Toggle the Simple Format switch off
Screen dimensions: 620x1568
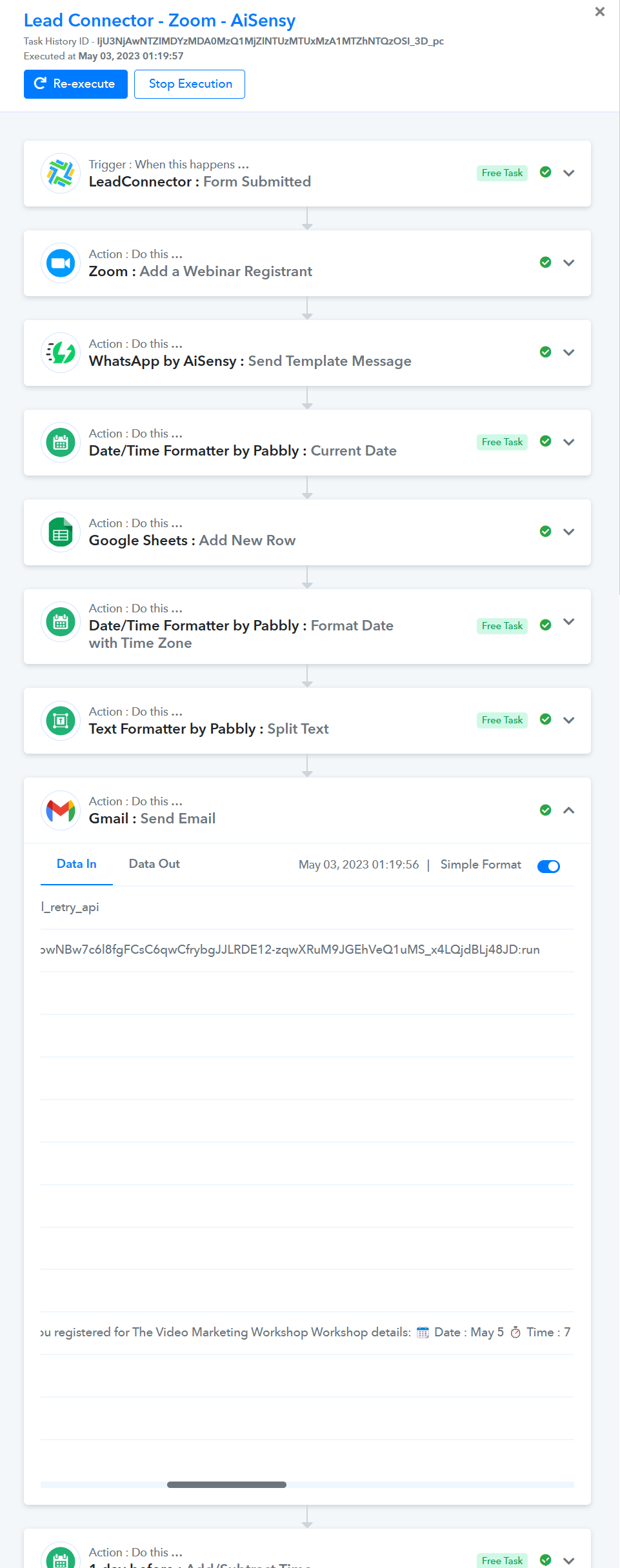point(548,866)
